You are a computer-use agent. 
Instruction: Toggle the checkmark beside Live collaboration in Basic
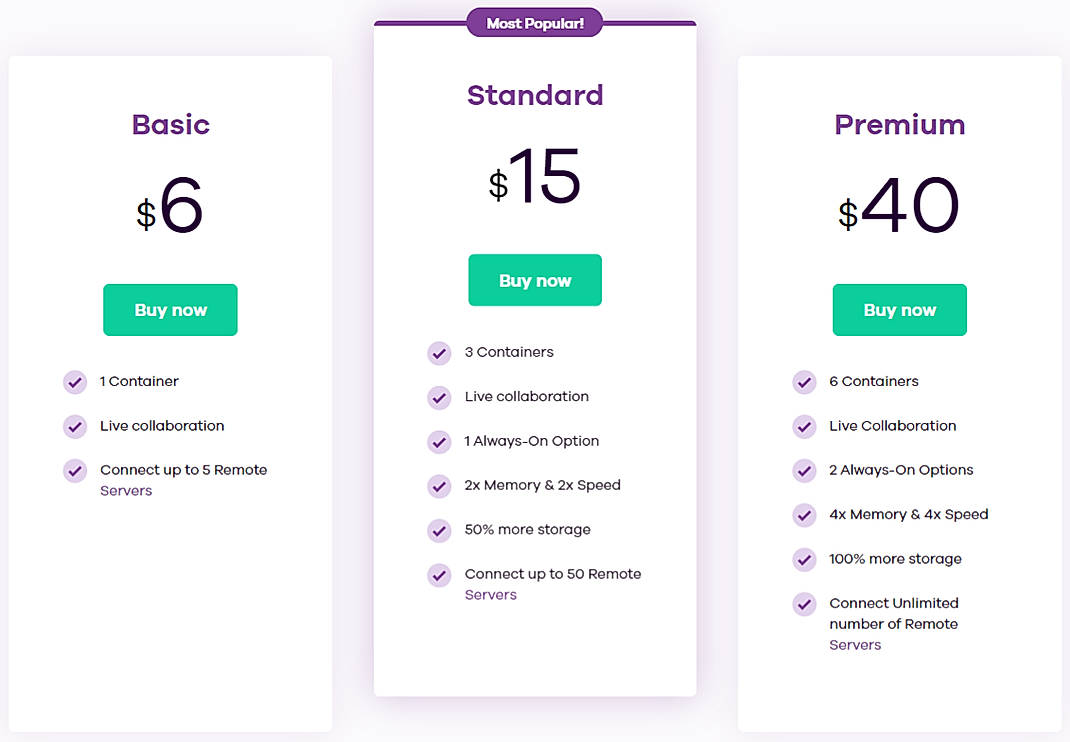pyautogui.click(x=74, y=426)
